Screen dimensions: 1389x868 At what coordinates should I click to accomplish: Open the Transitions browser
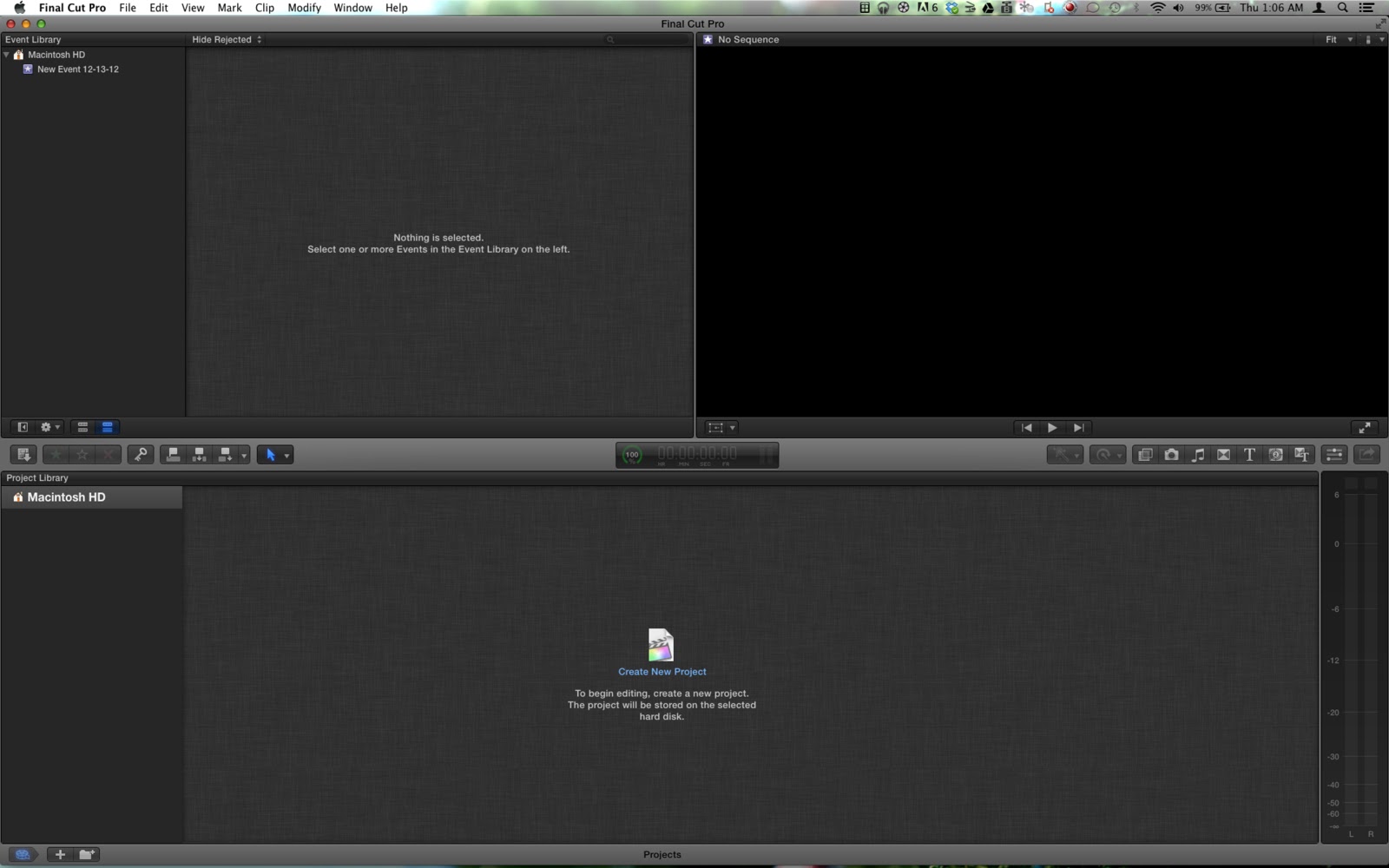click(x=1223, y=455)
